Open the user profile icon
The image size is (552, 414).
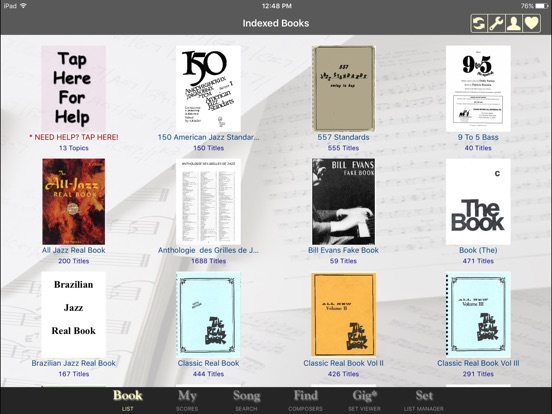click(x=514, y=23)
